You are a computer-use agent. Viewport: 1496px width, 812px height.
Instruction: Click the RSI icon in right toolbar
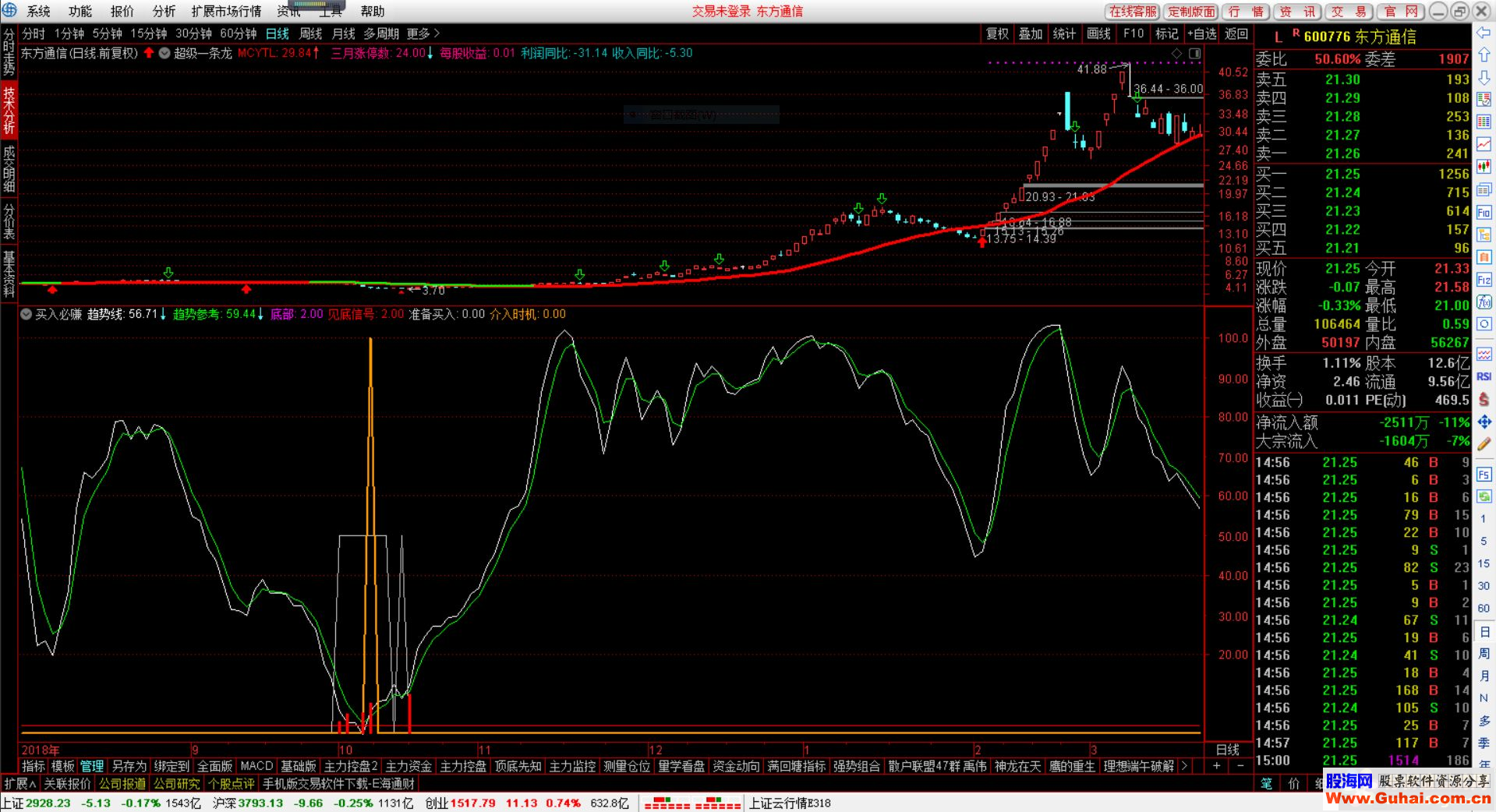(1484, 376)
